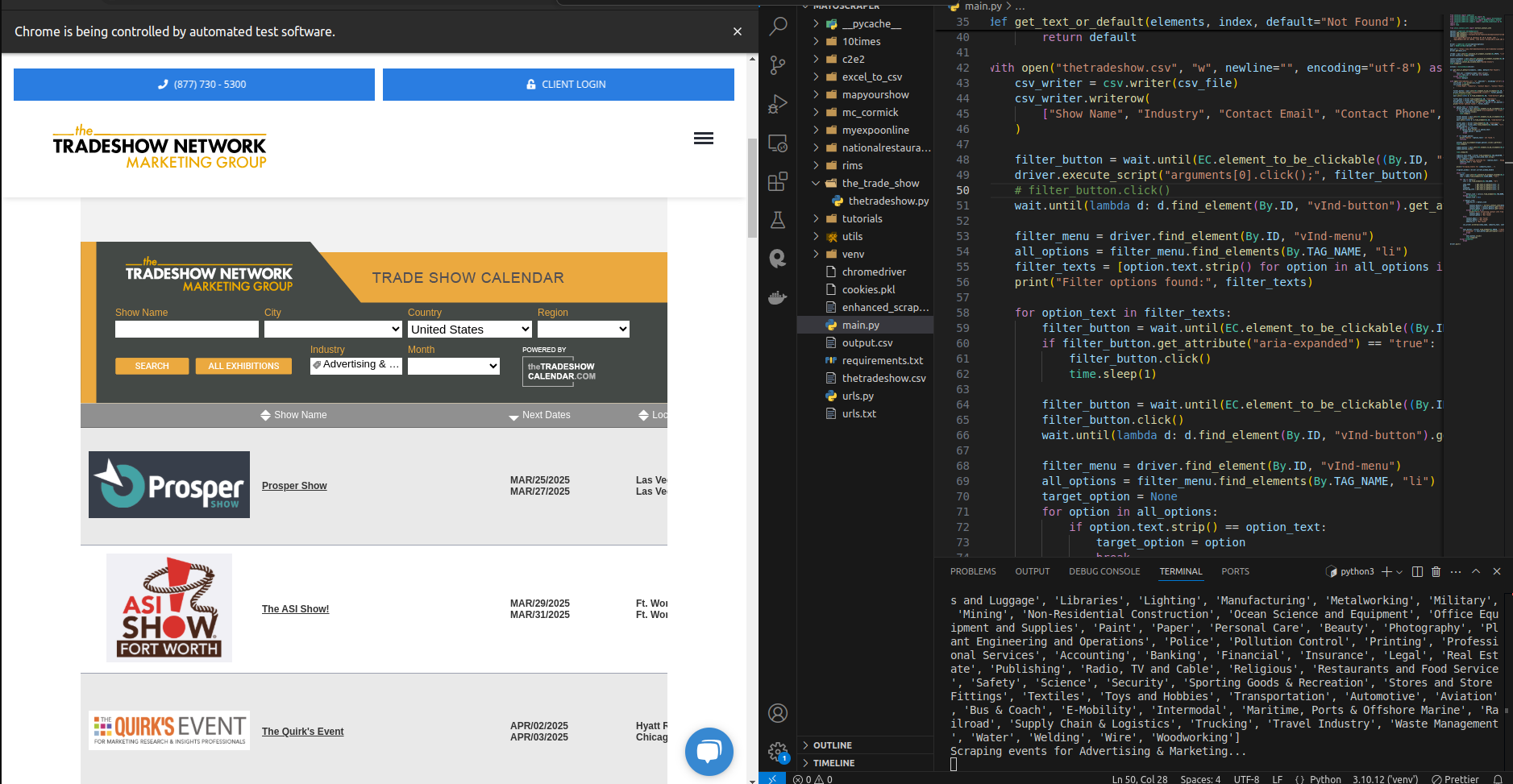Open Manage gear icon in VS Code
The image size is (1513, 784).
(778, 752)
